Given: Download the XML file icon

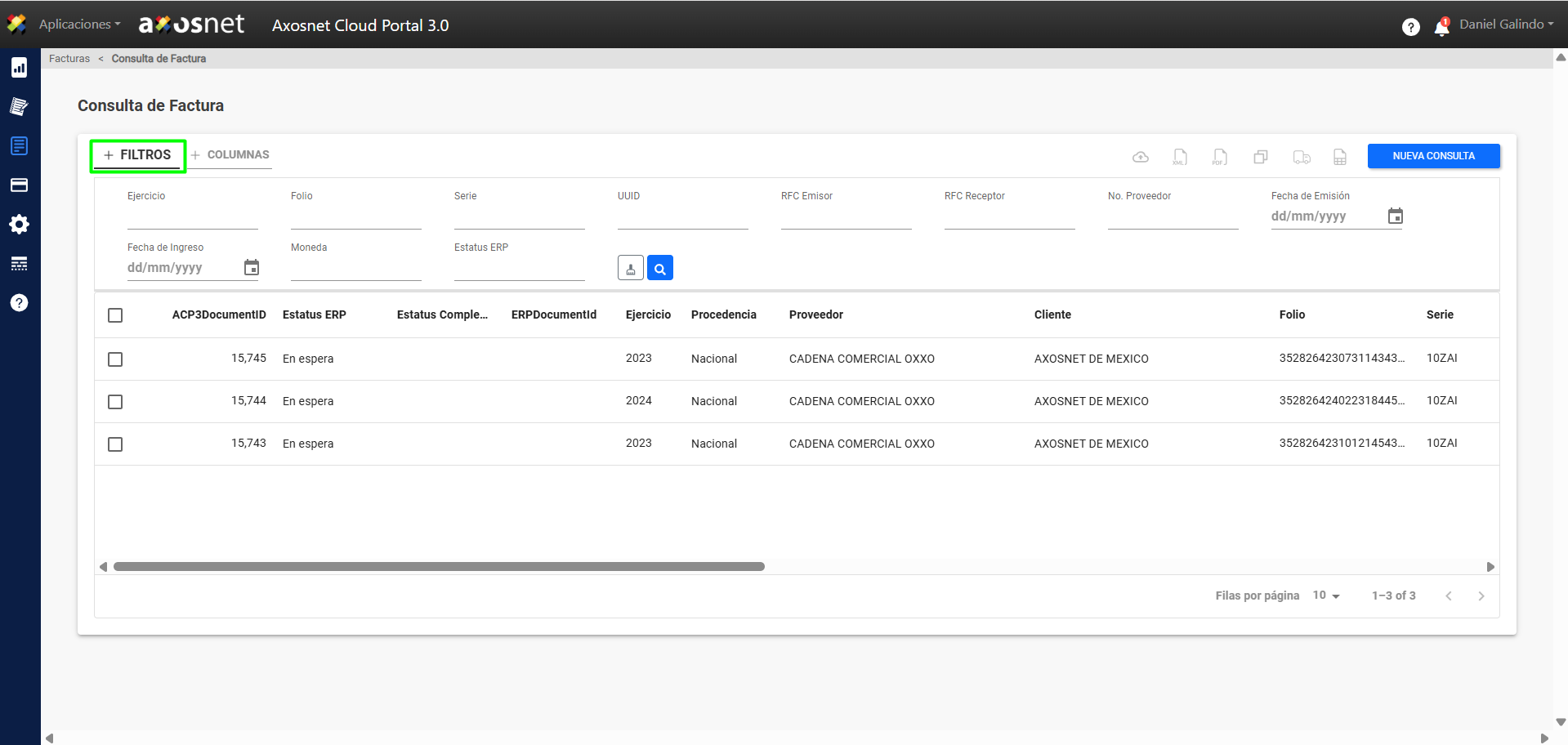Looking at the screenshot, I should point(1180,157).
